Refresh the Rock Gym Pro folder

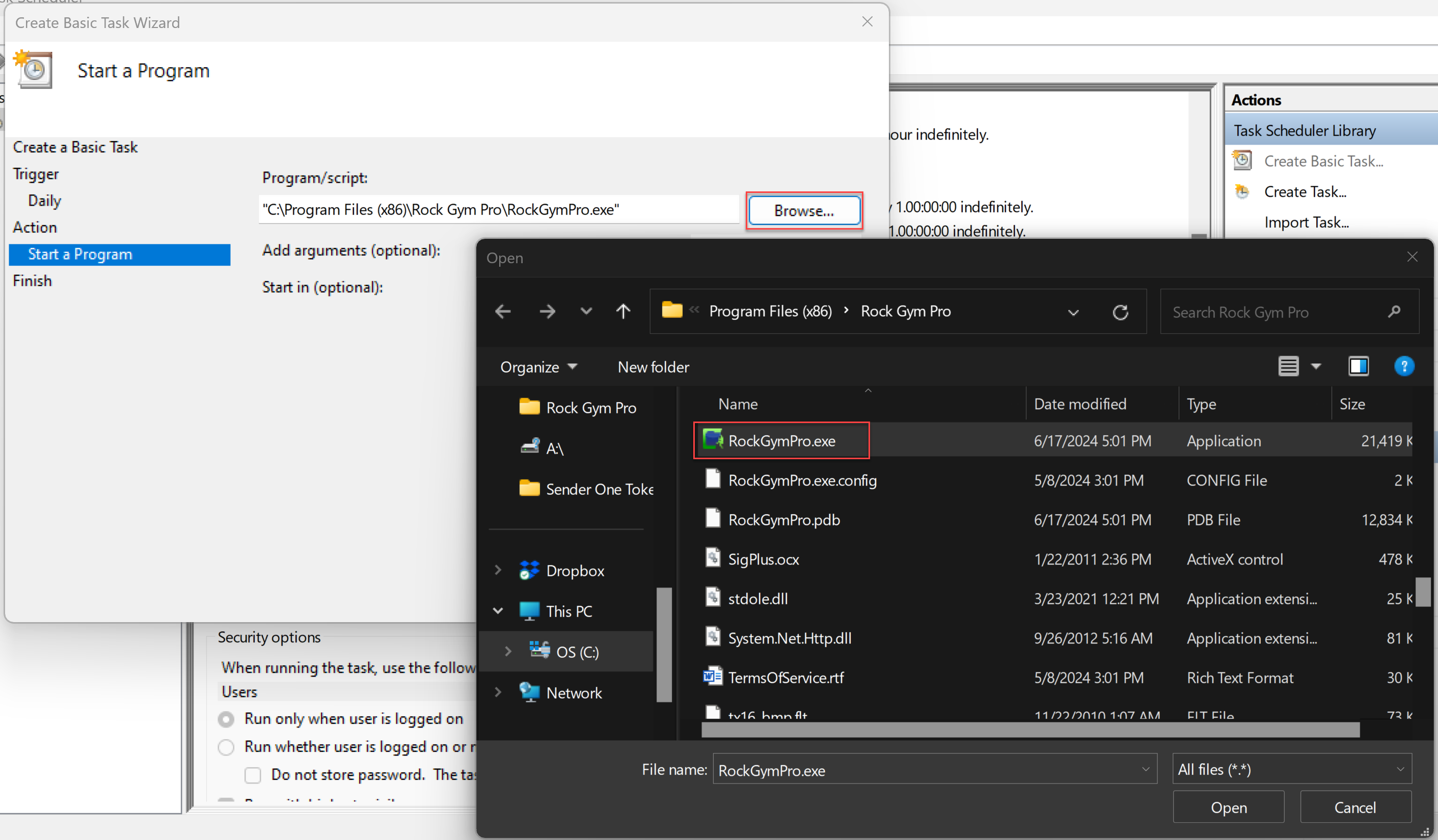tap(1120, 312)
